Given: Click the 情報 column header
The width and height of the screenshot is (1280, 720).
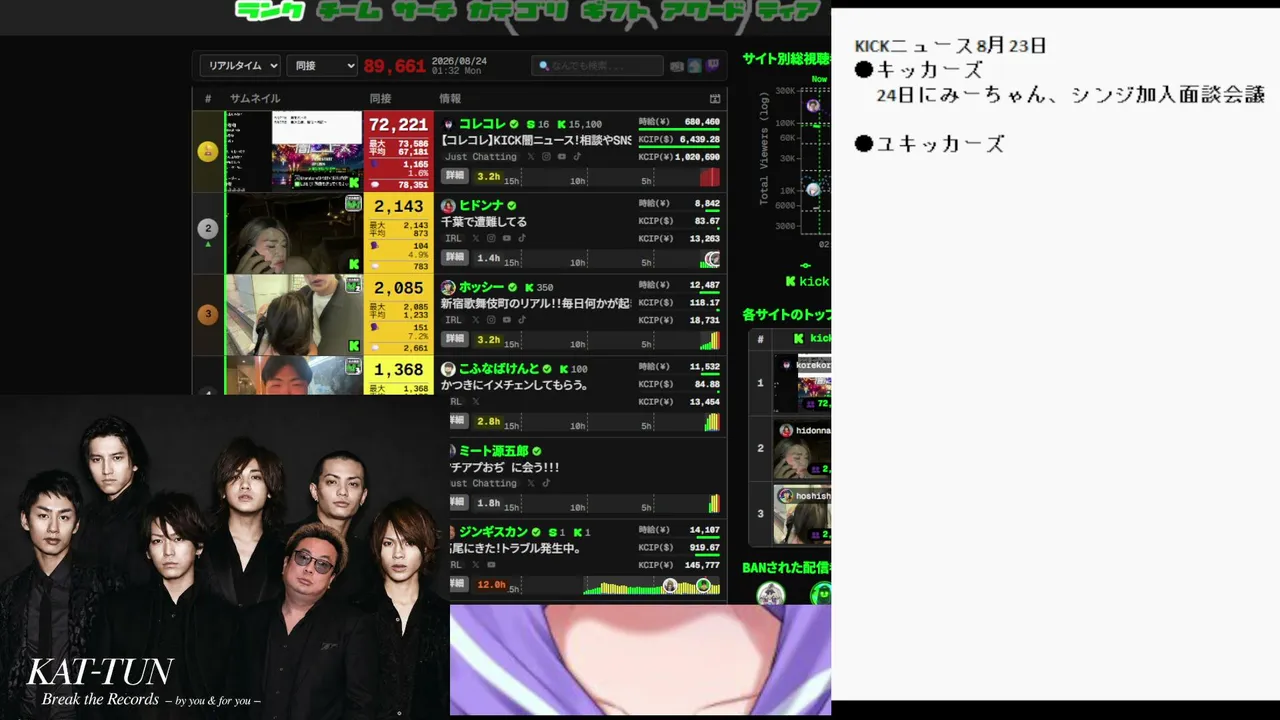Looking at the screenshot, I should point(450,99).
